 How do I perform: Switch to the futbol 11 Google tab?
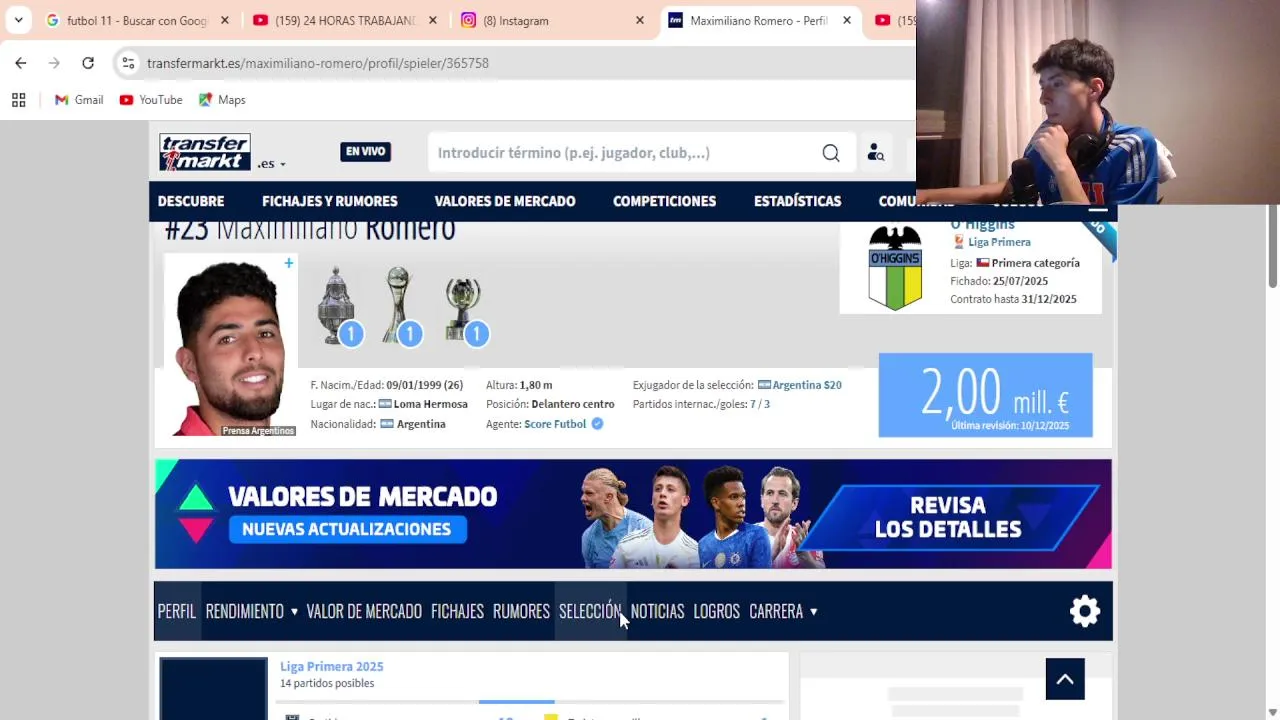138,20
